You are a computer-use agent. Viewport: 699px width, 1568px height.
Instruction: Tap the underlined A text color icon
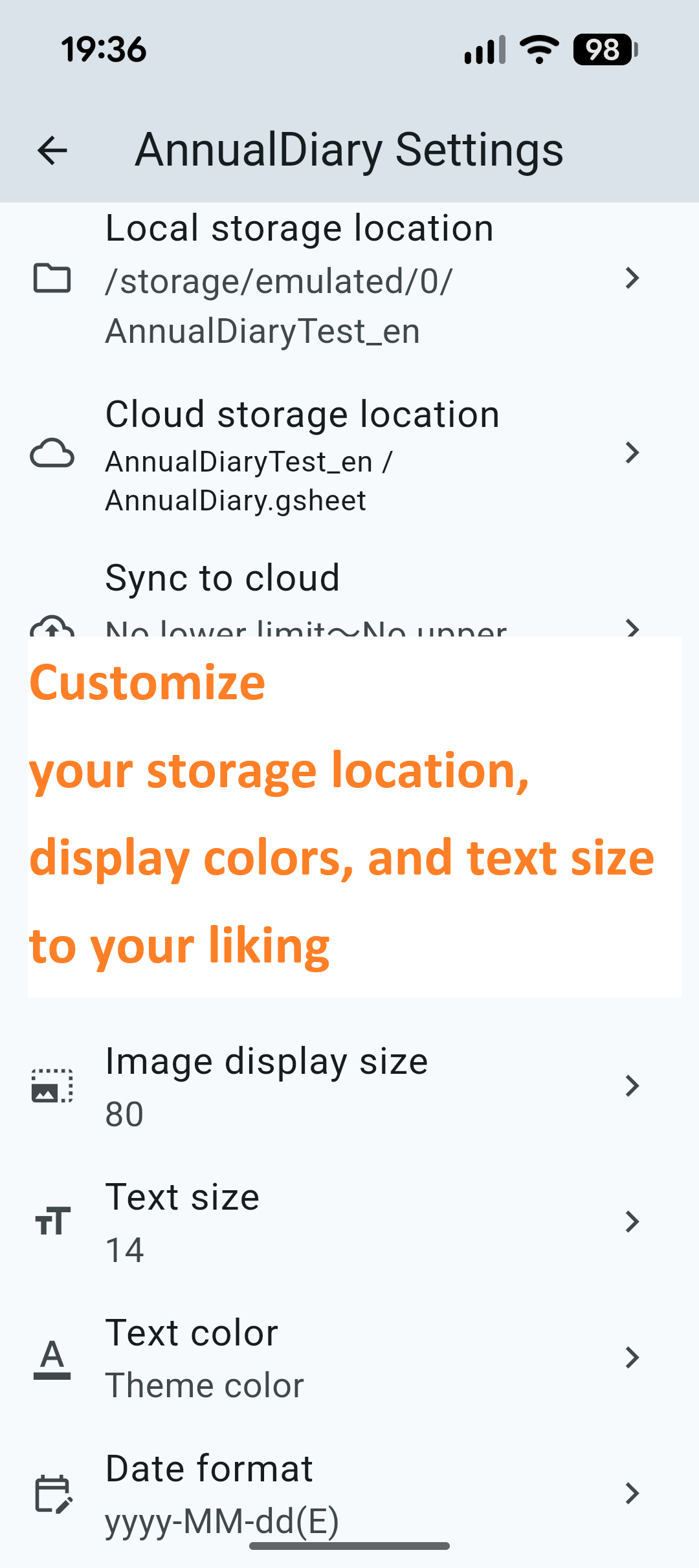(52, 1358)
